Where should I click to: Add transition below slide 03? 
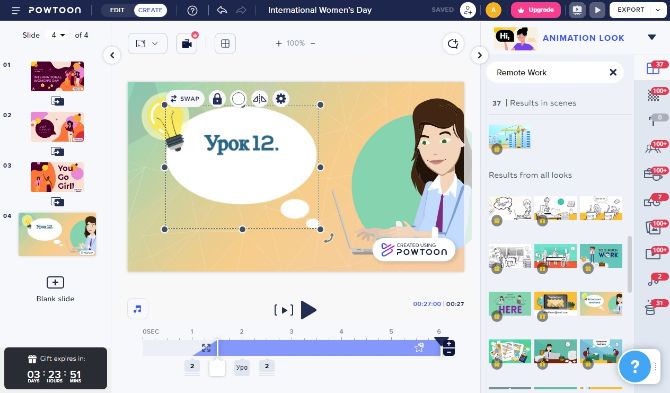tap(57, 202)
